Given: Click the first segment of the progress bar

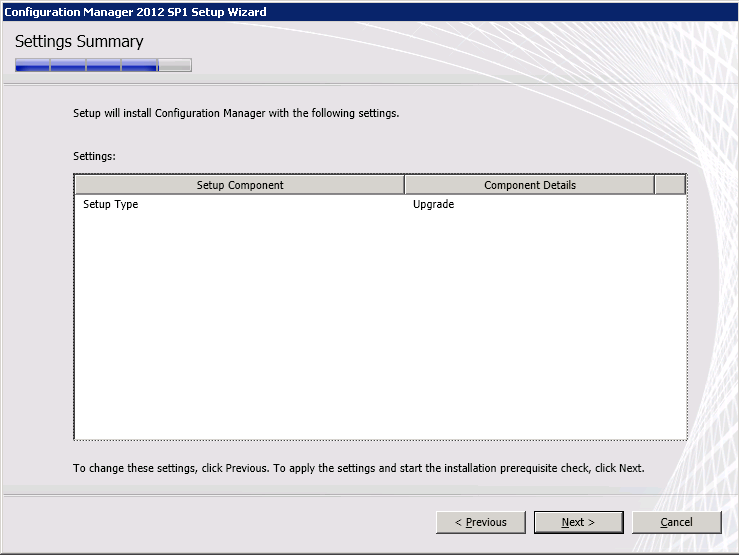Looking at the screenshot, I should [x=33, y=66].
